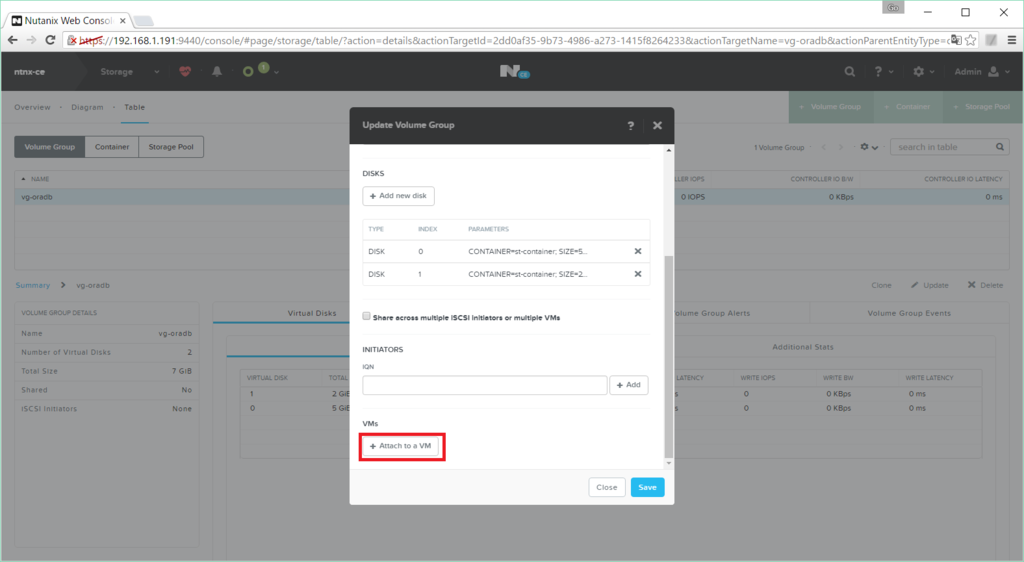Click the translate icon in address bar

pyautogui.click(x=956, y=40)
